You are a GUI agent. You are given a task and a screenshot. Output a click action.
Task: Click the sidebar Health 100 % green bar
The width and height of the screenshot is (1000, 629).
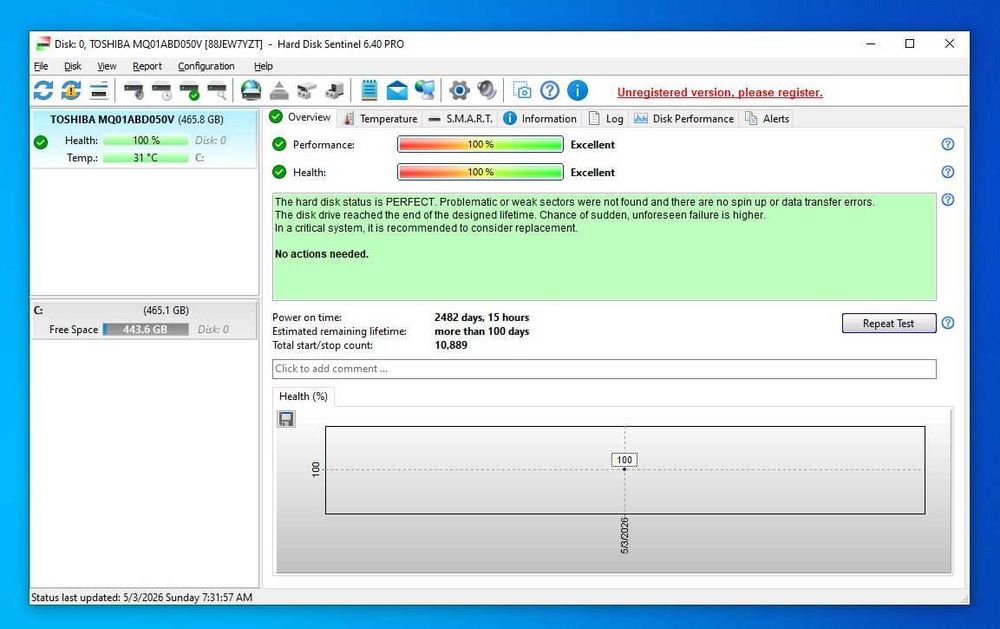point(145,140)
